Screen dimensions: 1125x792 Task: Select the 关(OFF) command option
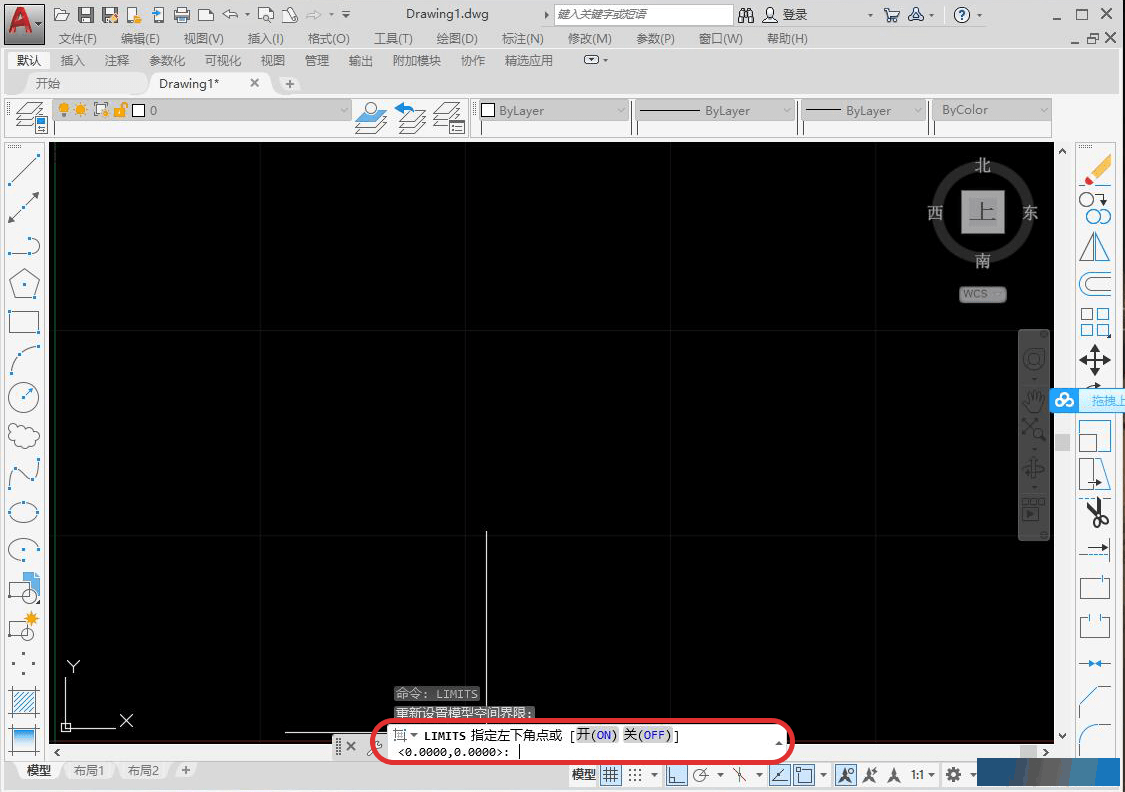[x=647, y=735]
